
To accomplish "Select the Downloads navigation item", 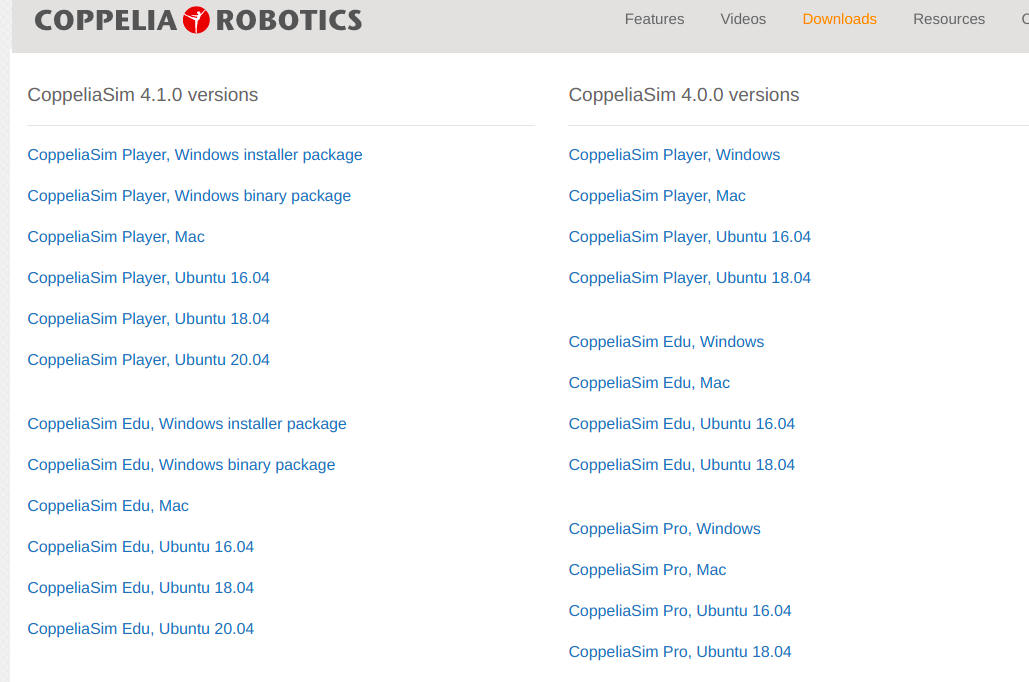I will click(x=839, y=19).
